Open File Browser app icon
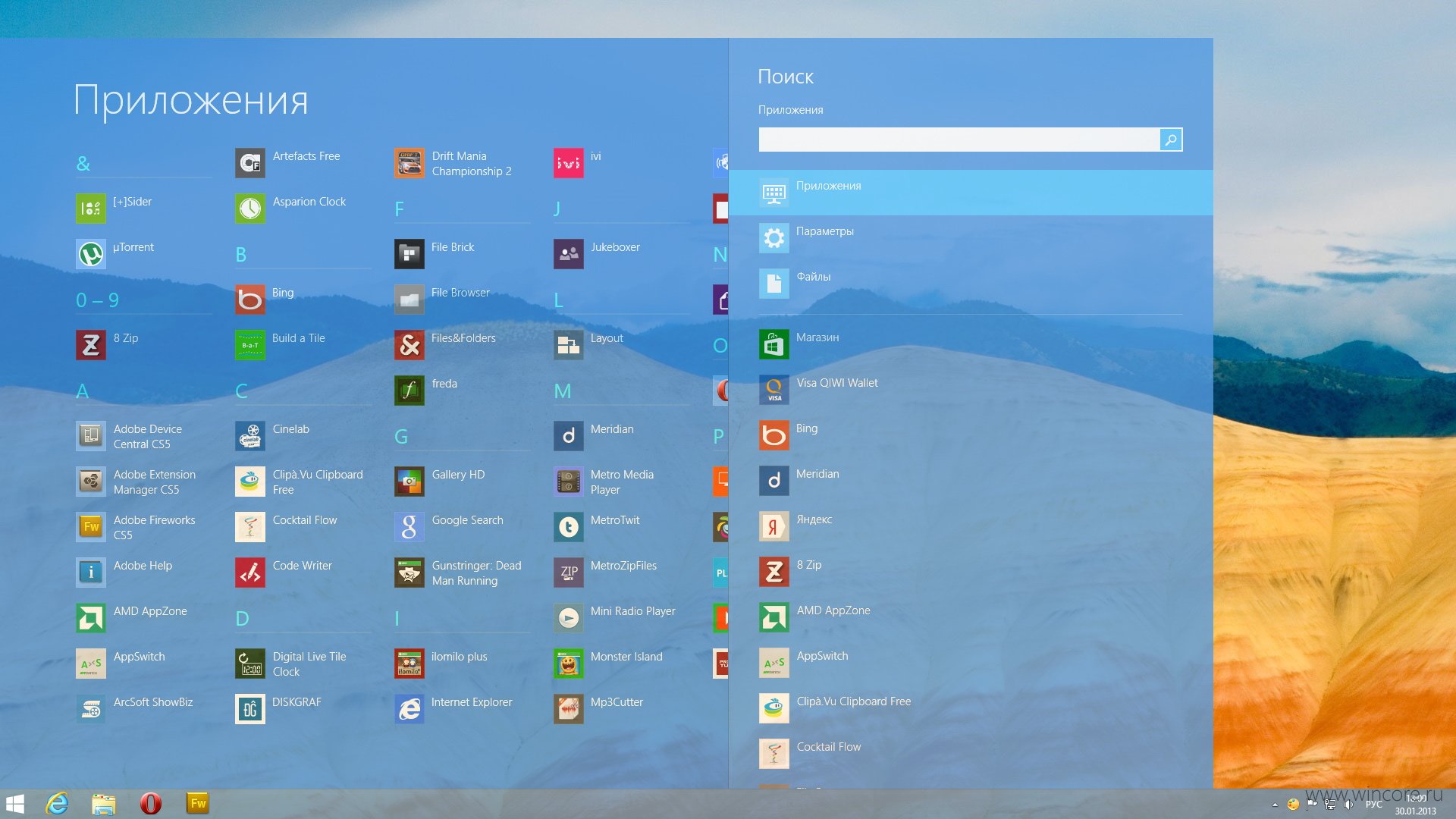The image size is (1456, 819). pyautogui.click(x=409, y=300)
